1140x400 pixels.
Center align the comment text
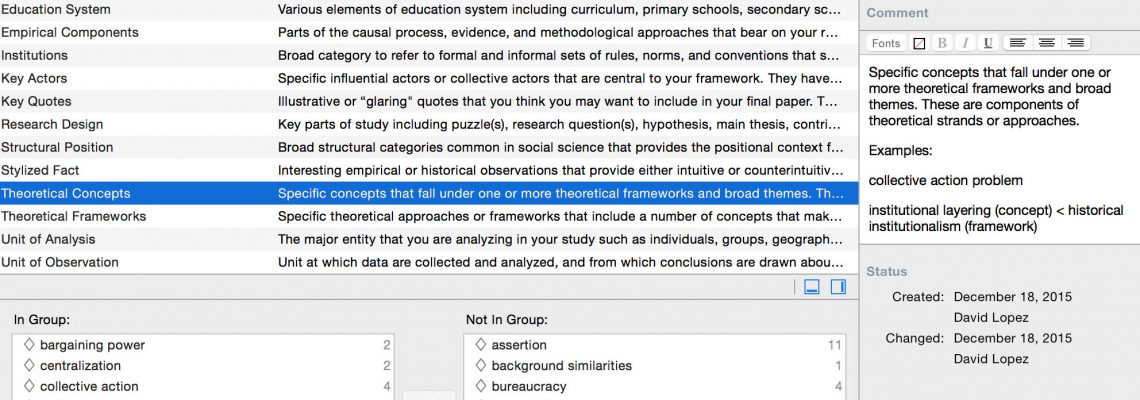pos(1046,43)
